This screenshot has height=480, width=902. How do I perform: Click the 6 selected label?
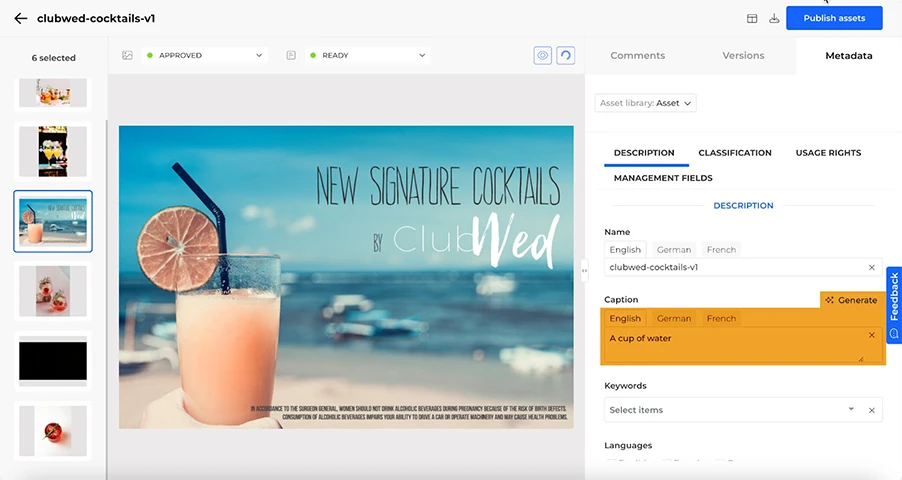pyautogui.click(x=53, y=58)
